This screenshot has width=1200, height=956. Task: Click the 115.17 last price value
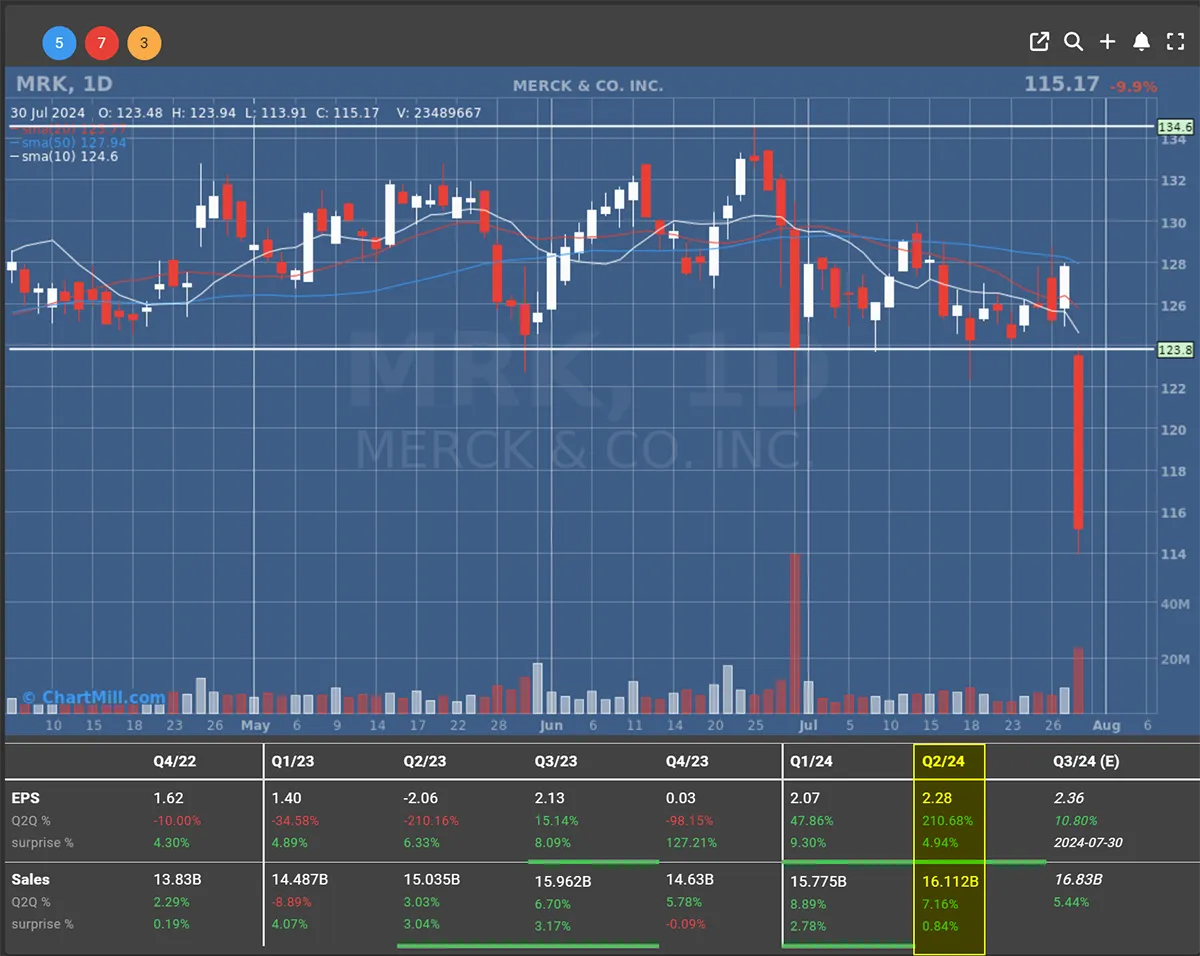click(x=1061, y=85)
